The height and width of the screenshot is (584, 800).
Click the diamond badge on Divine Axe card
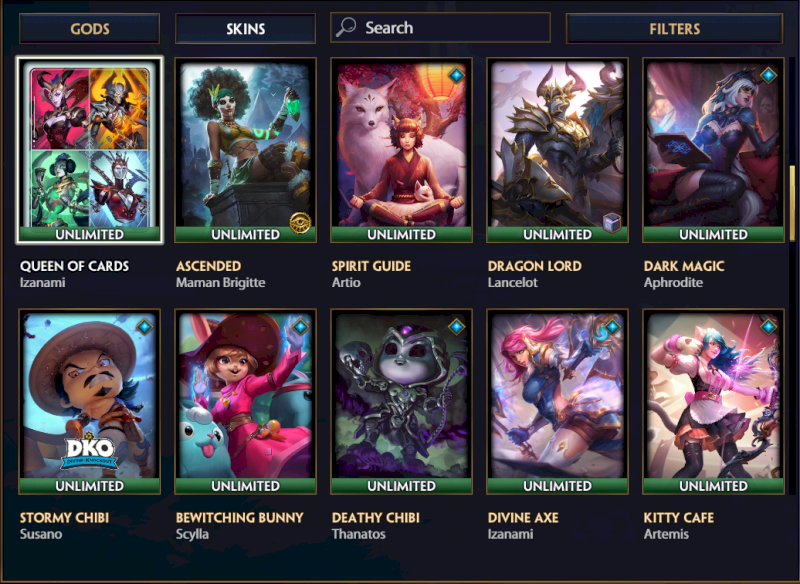pyautogui.click(x=612, y=326)
